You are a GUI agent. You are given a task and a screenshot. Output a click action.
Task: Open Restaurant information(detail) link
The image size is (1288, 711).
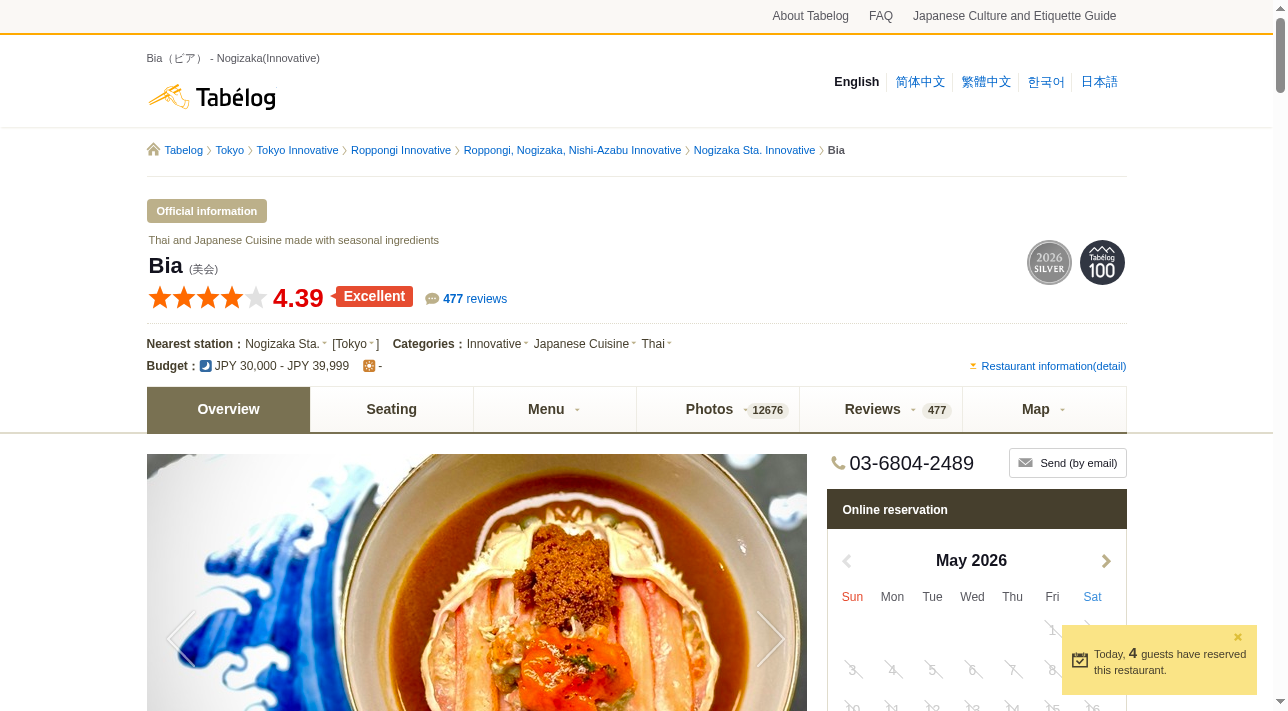click(x=1054, y=366)
